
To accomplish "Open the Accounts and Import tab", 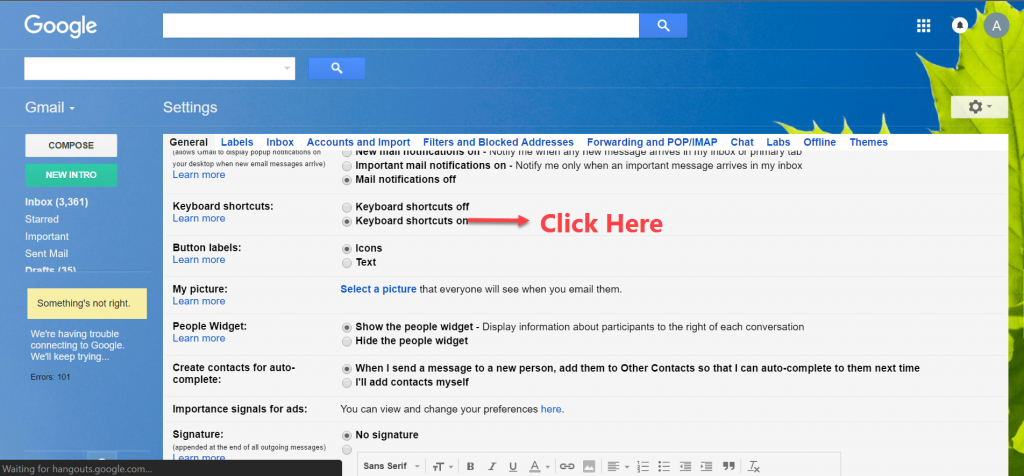I will [x=359, y=142].
